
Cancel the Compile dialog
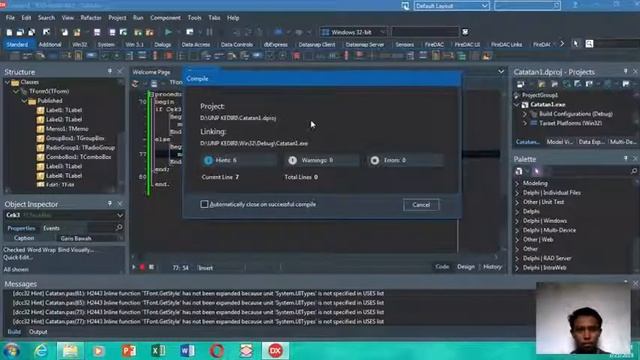pyautogui.click(x=421, y=205)
